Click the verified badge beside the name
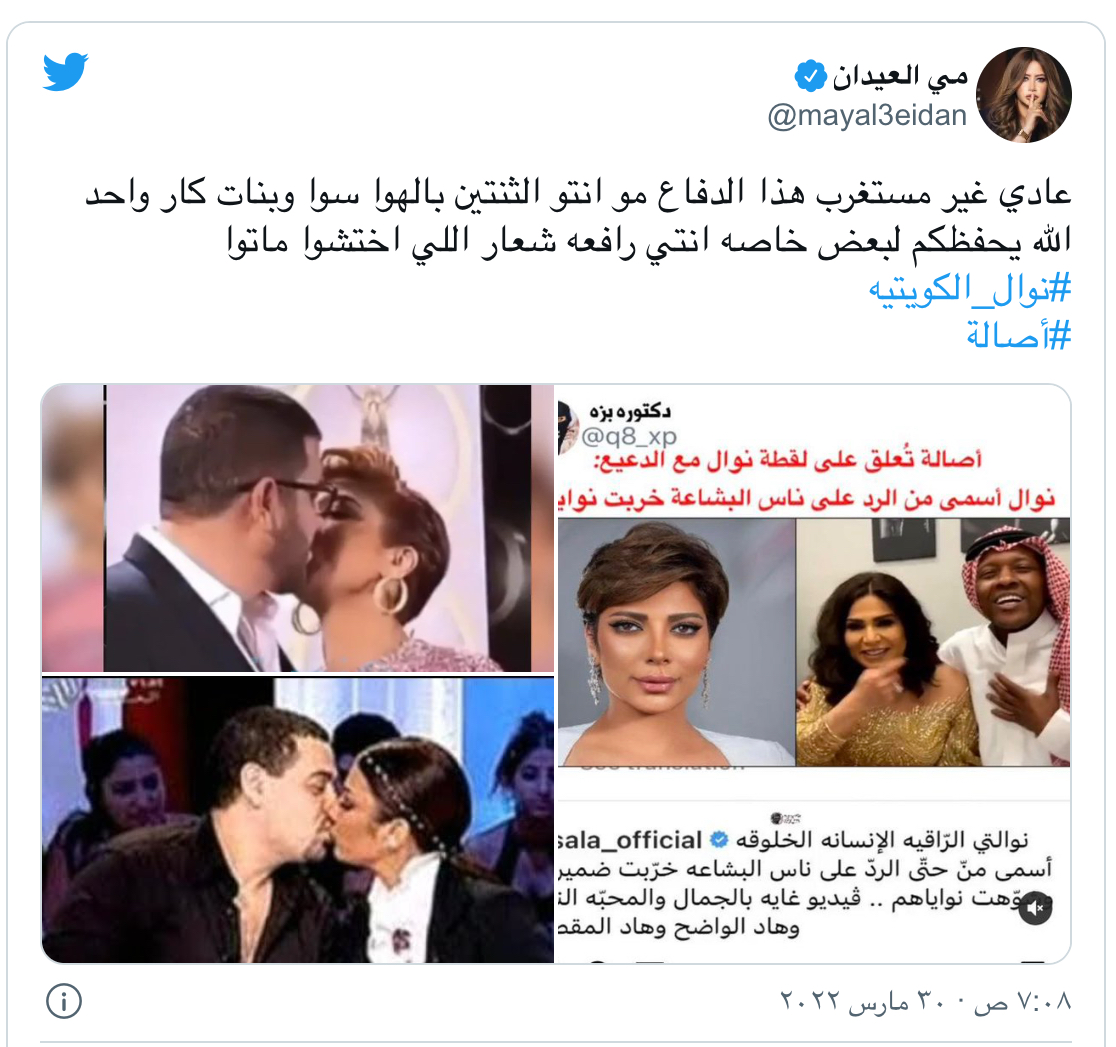Screen dimensions: 1116x1047 click(x=810, y=76)
